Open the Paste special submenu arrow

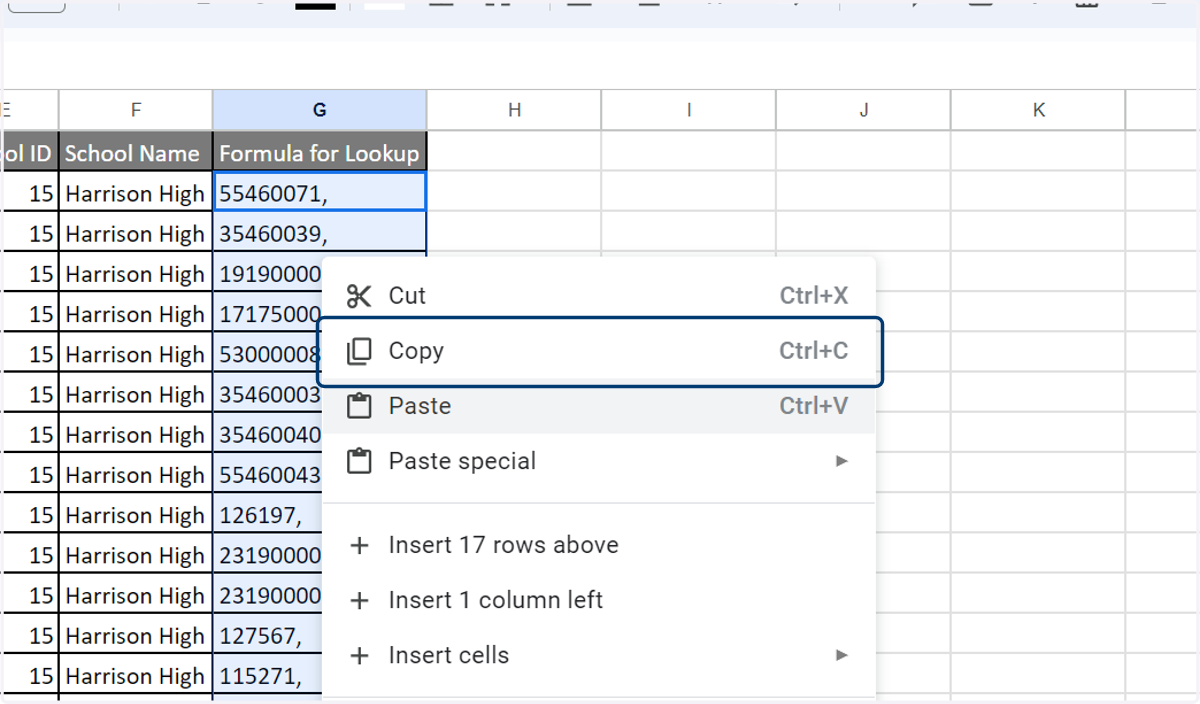point(842,461)
